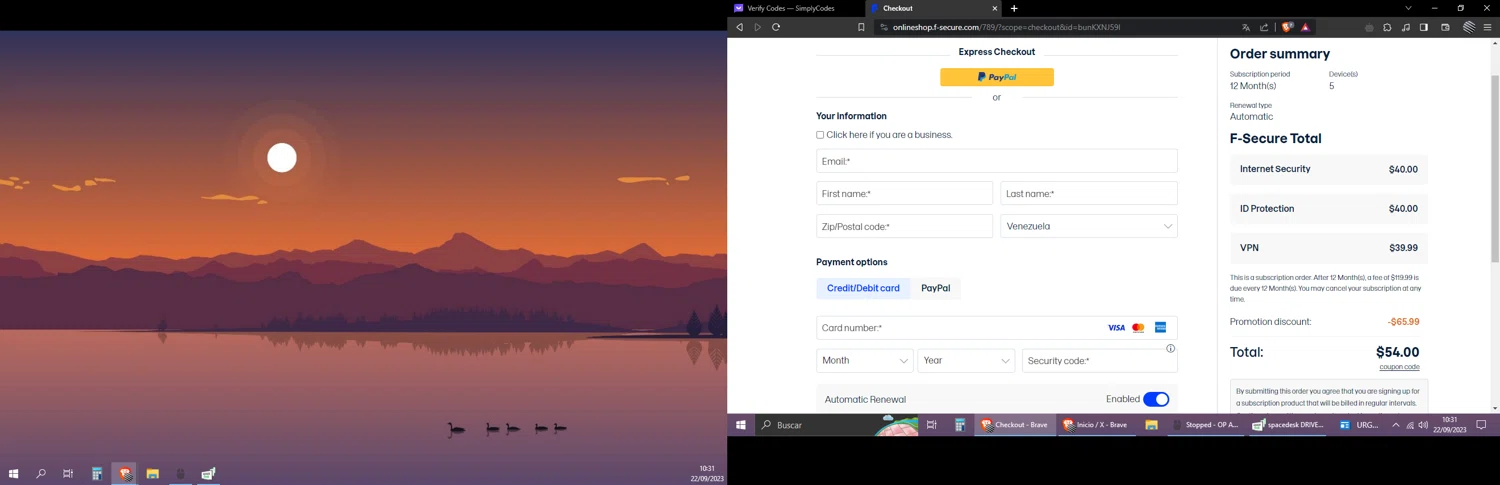Open network status tray icon
Screen dimensions: 1500x485
tap(1410, 425)
